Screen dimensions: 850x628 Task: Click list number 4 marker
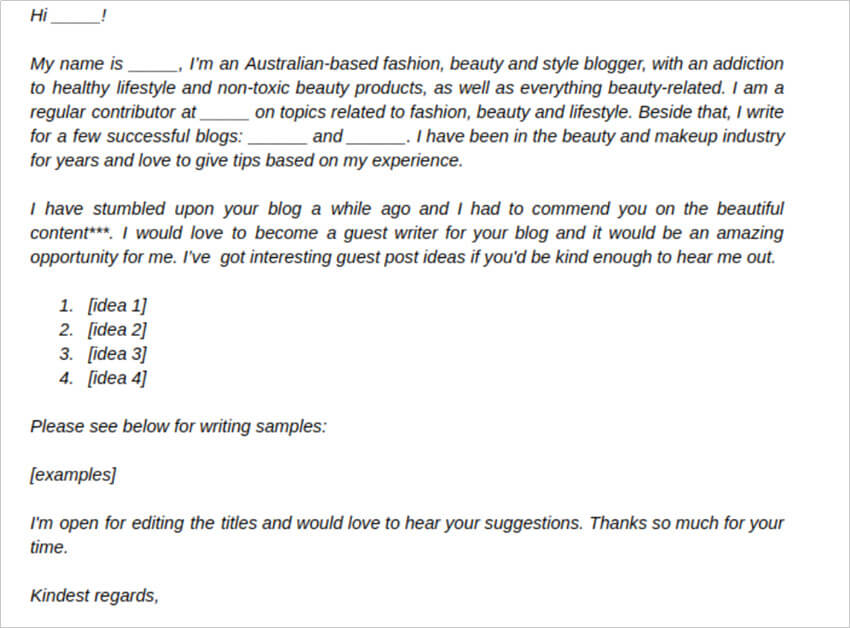[66, 378]
